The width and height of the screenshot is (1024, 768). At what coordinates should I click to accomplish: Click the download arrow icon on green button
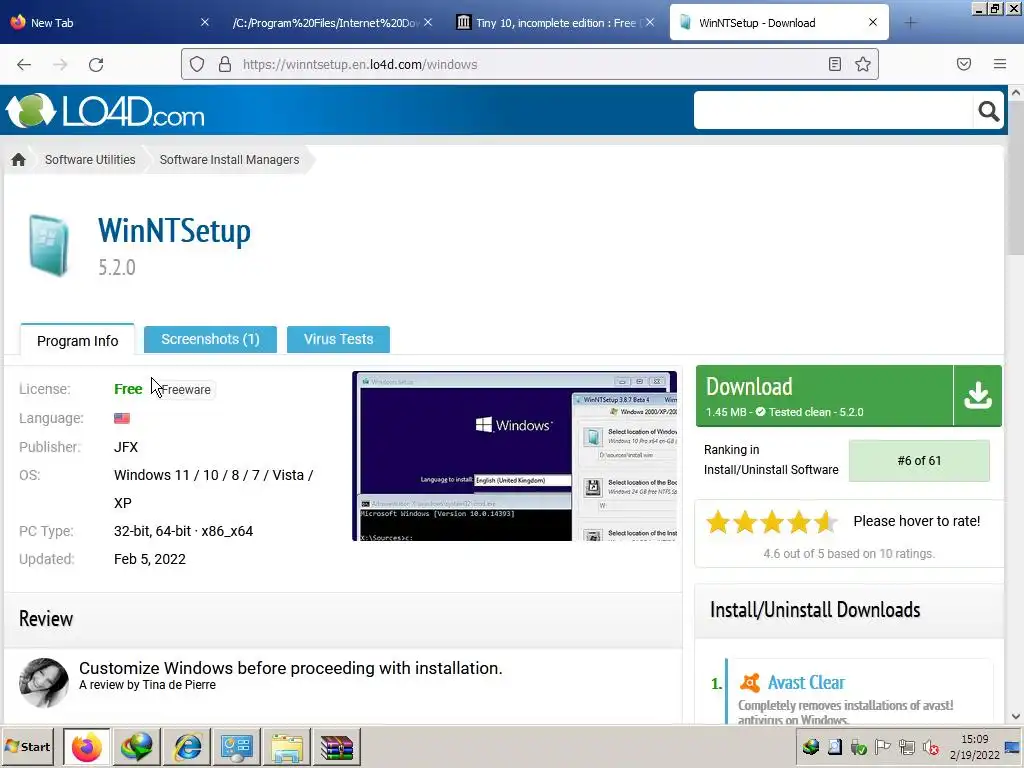pyautogui.click(x=978, y=396)
